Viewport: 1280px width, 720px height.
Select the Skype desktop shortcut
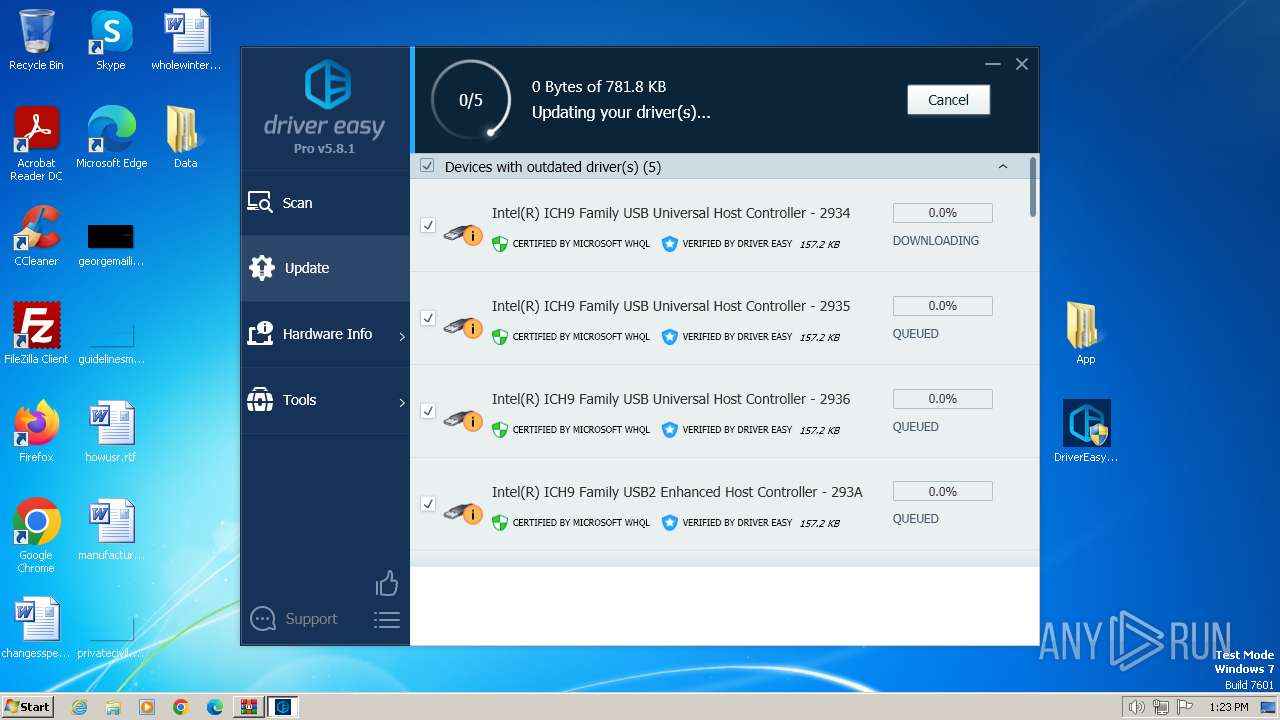[111, 40]
